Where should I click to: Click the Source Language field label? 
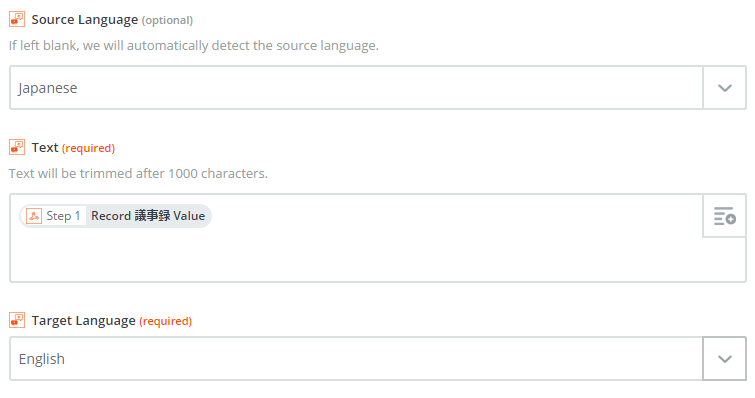[x=85, y=20]
